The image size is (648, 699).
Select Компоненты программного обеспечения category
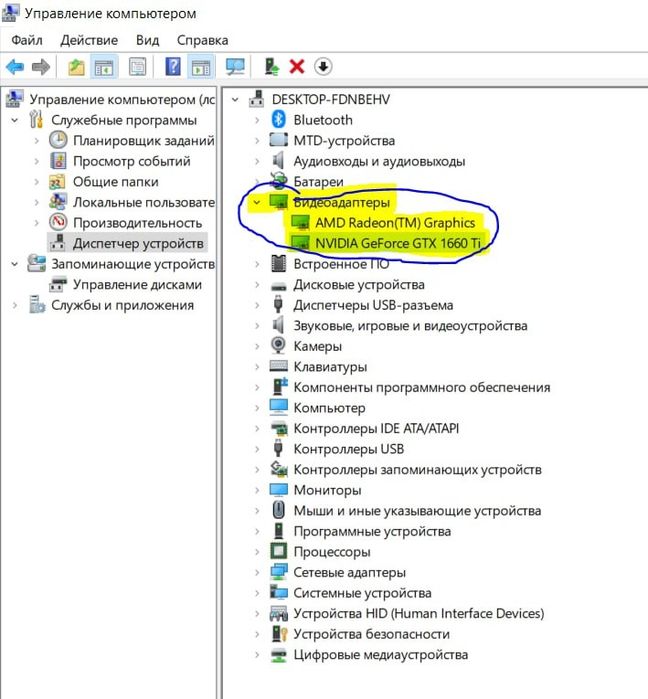(x=422, y=387)
